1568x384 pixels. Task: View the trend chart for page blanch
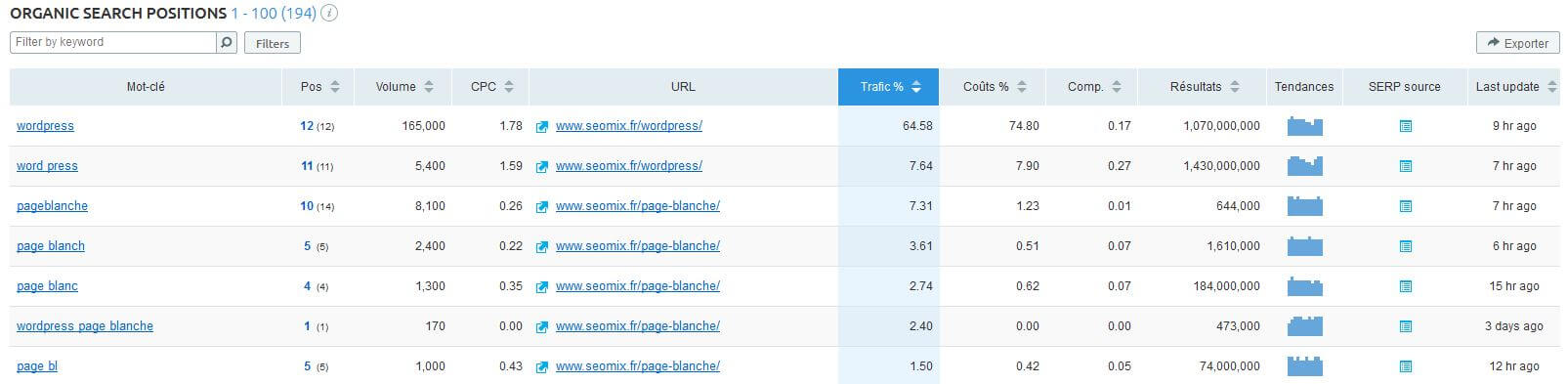(x=1304, y=246)
